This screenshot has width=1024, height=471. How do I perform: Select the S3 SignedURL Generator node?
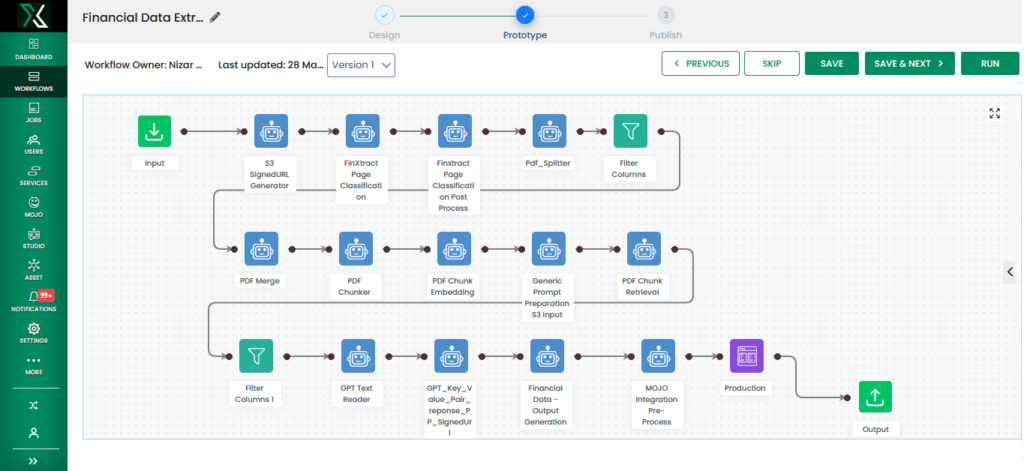click(x=270, y=131)
